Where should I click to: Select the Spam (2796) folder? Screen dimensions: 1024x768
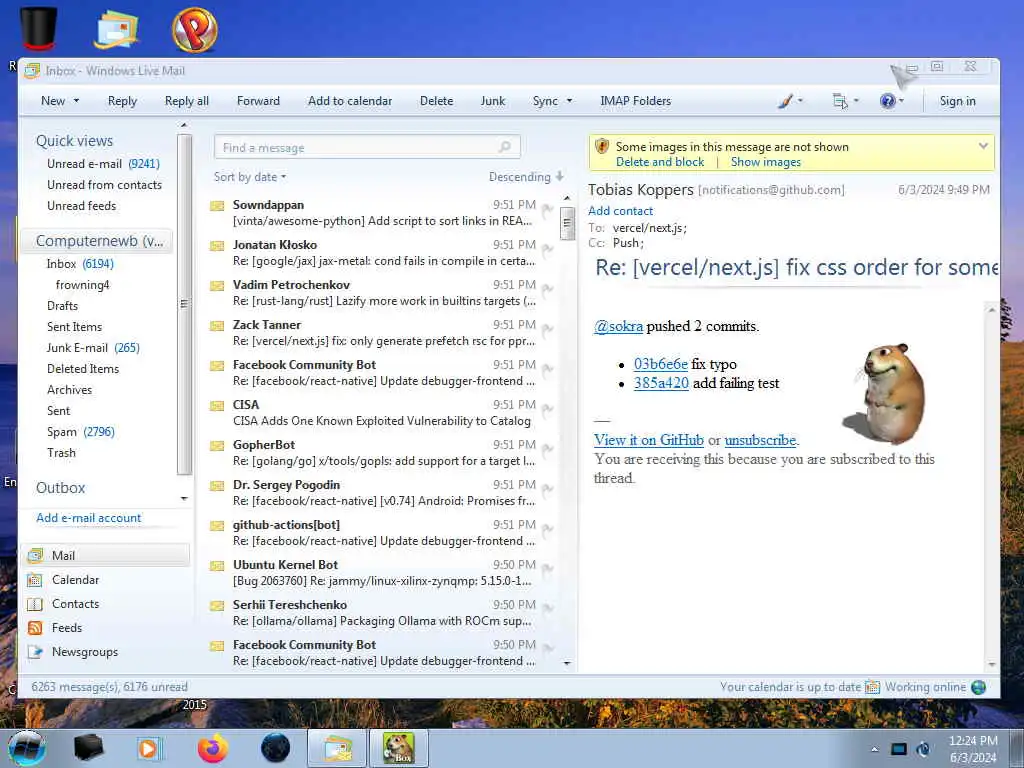80,432
